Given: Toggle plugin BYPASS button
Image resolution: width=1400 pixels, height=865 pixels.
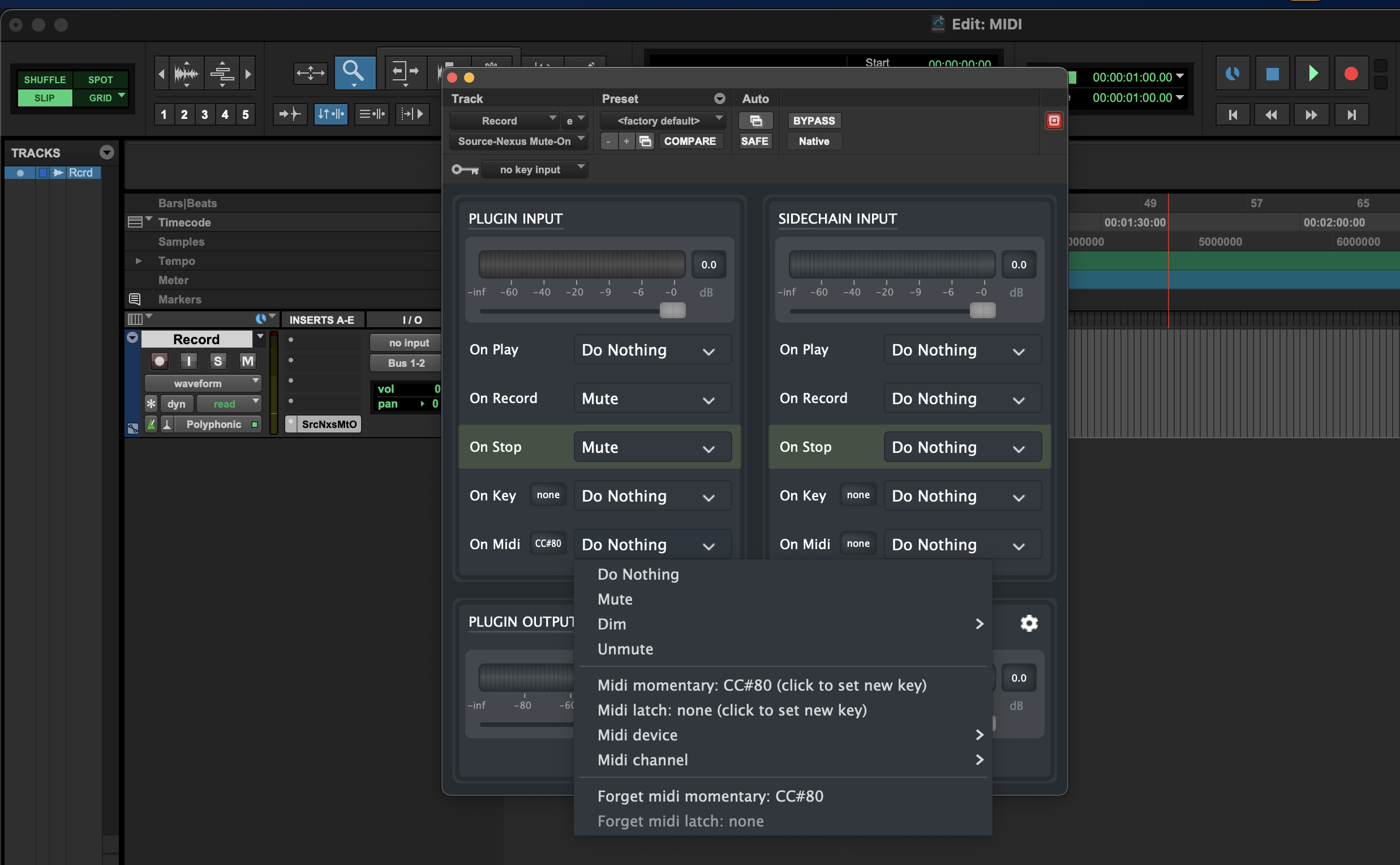Looking at the screenshot, I should point(813,121).
